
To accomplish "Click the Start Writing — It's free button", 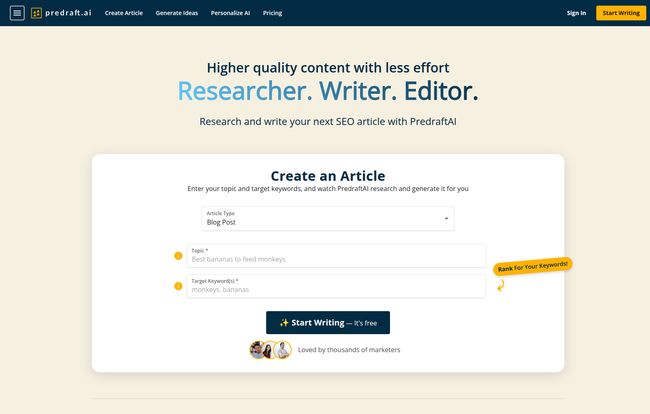I will pos(328,322).
